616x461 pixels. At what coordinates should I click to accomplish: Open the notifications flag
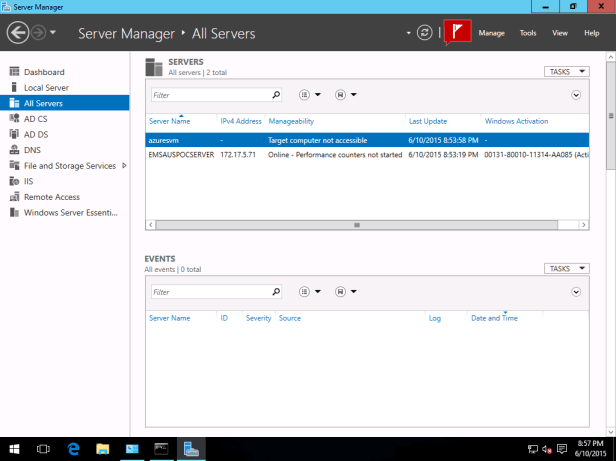coord(457,33)
